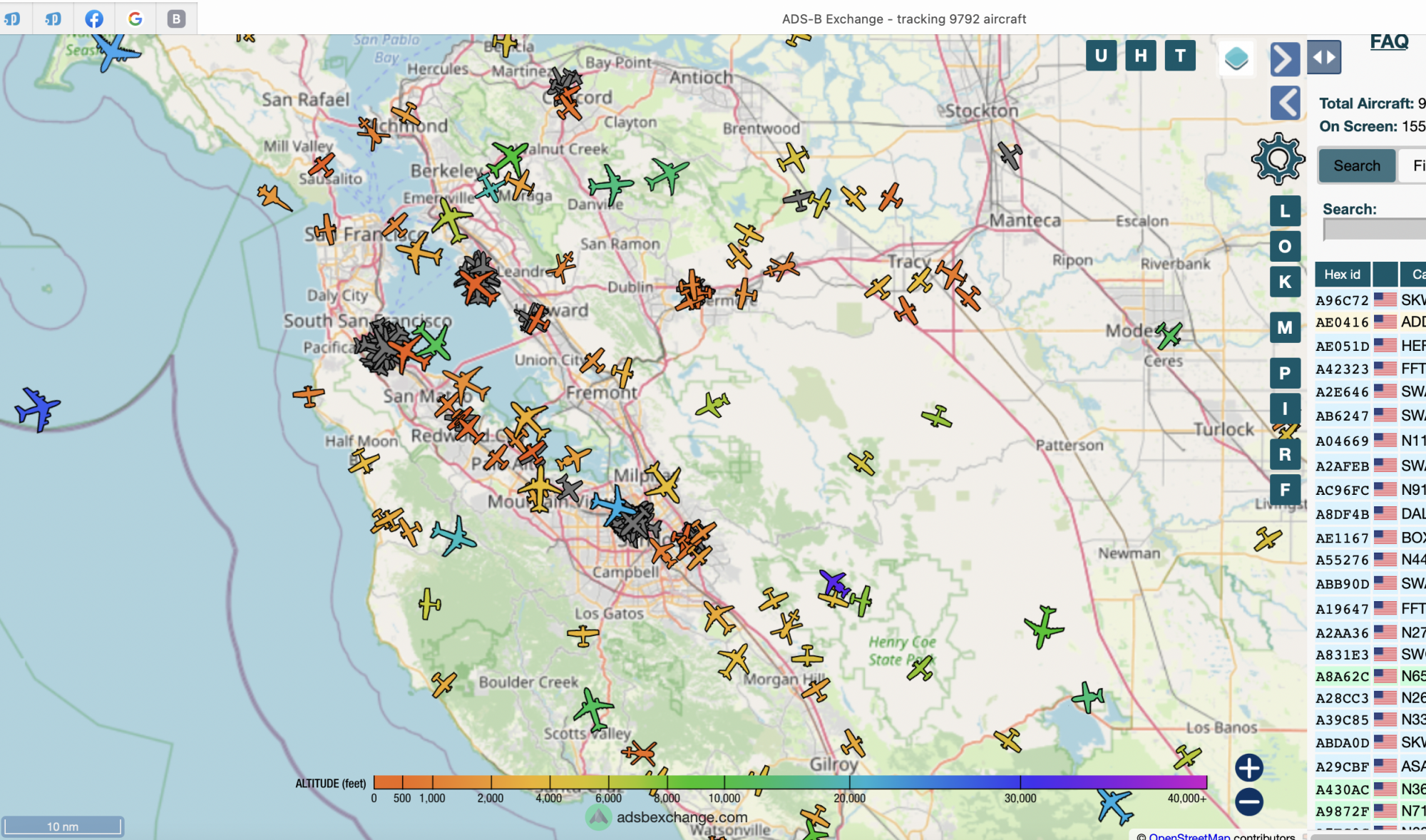The height and width of the screenshot is (840, 1426).
Task: Open the FAQ link
Action: (1389, 42)
